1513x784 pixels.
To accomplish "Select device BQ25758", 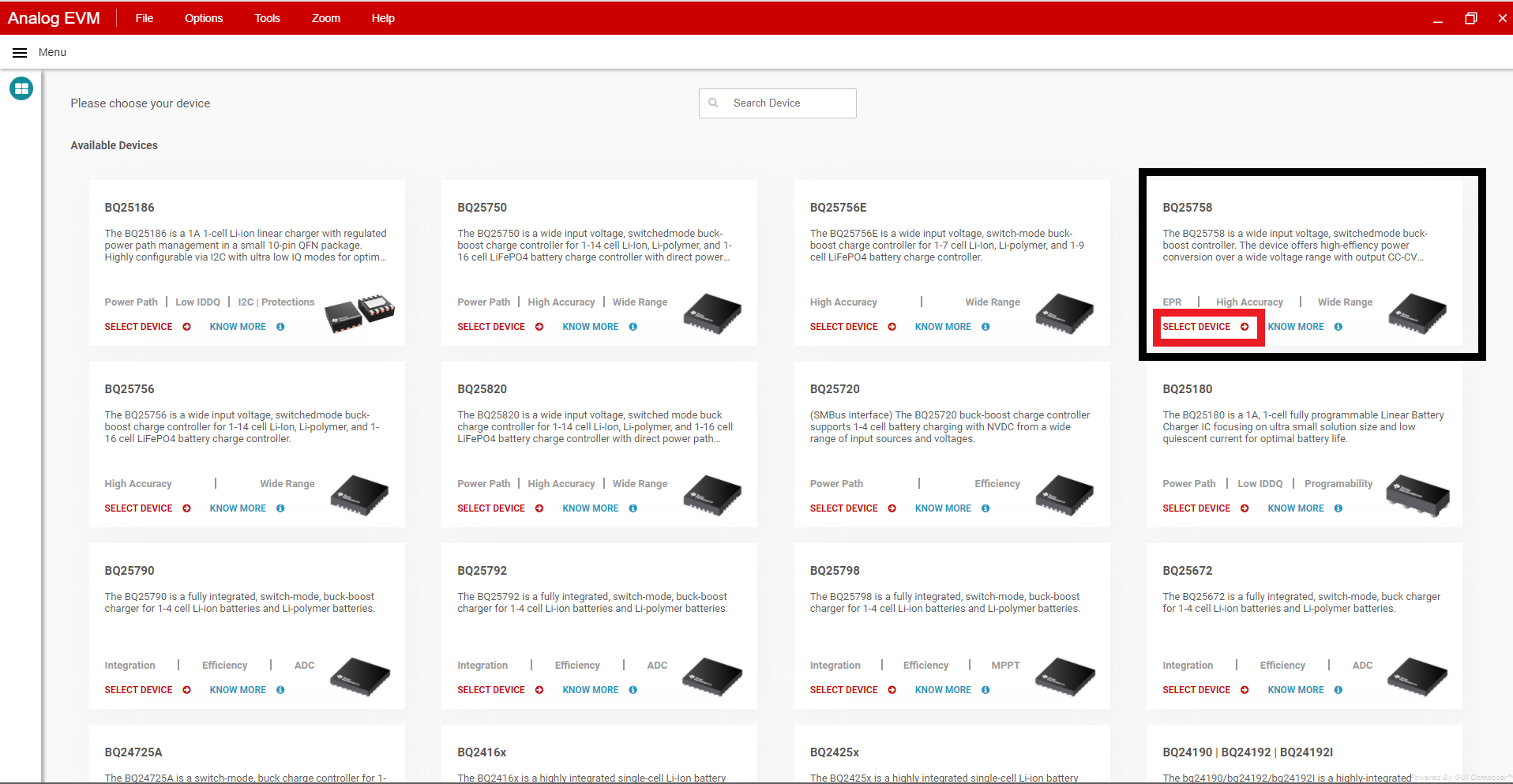I will 1196,327.
